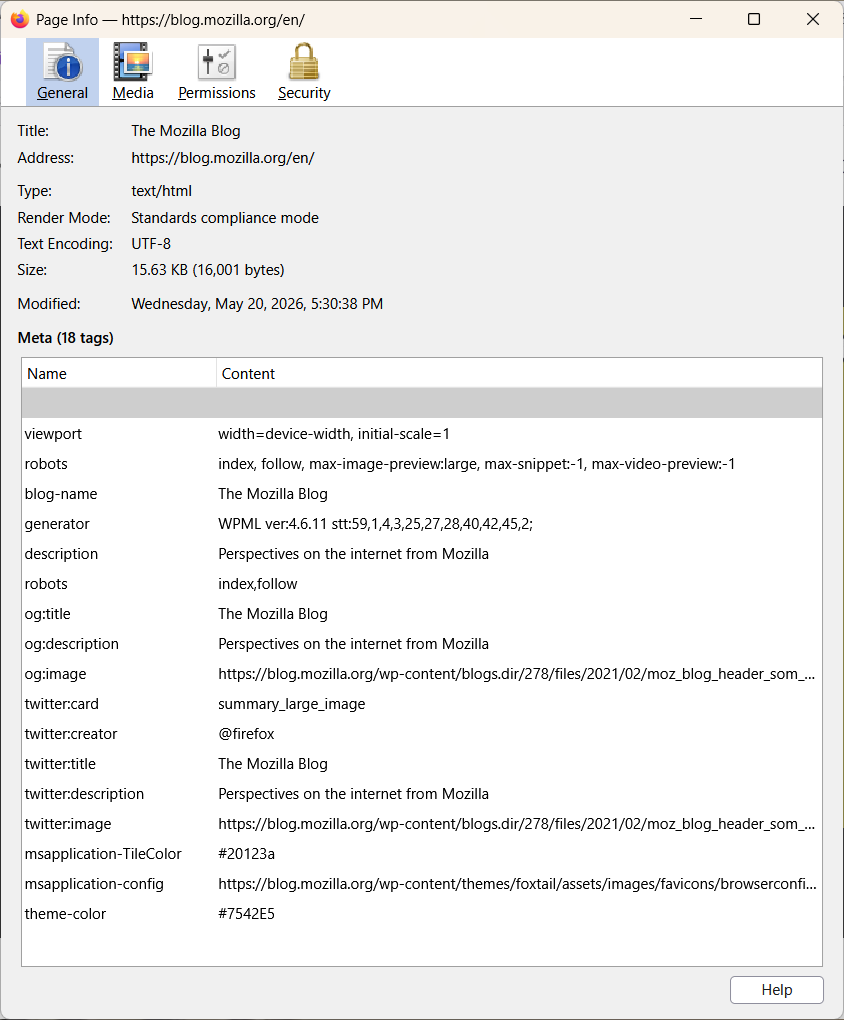Open the General tab
The height and width of the screenshot is (1020, 844).
62,72
